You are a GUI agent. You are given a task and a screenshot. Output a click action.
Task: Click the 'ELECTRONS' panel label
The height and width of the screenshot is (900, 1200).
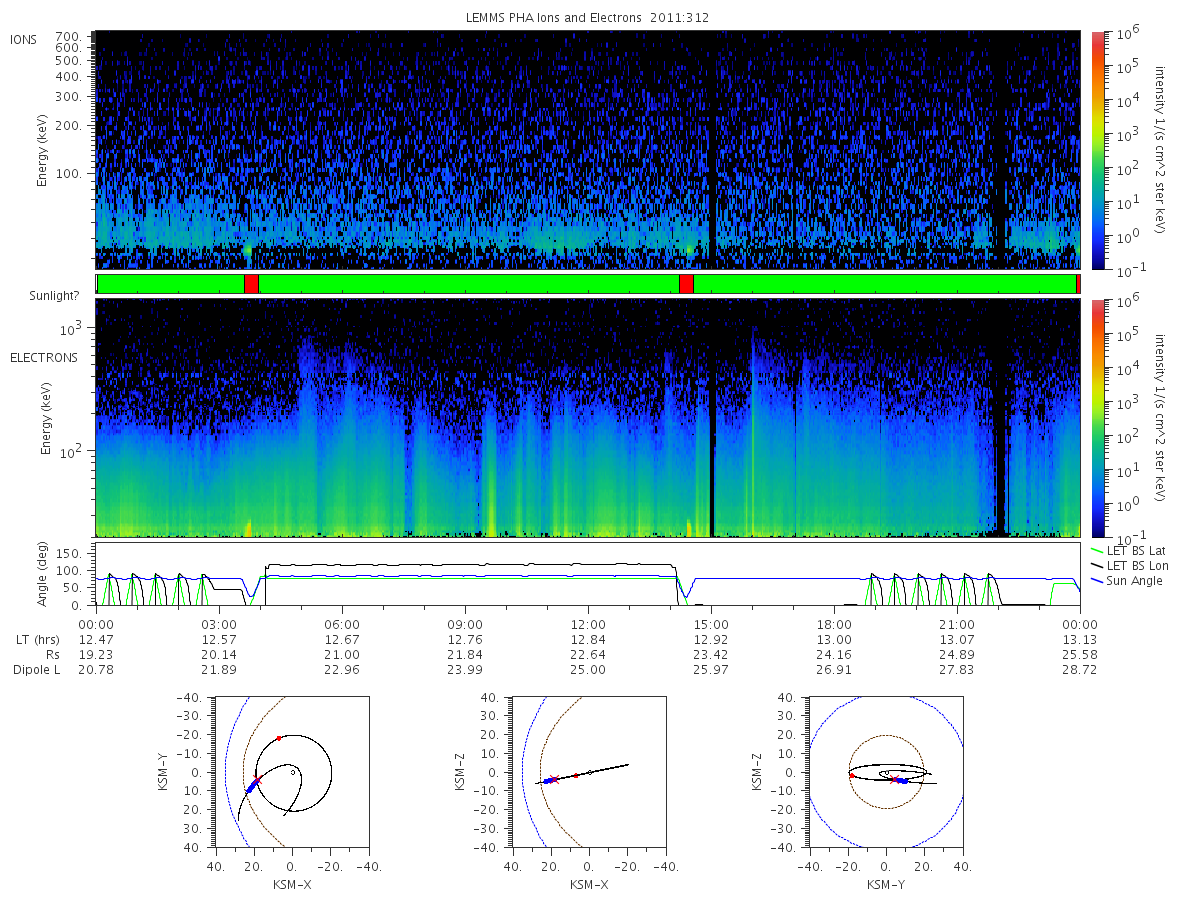coord(44,357)
